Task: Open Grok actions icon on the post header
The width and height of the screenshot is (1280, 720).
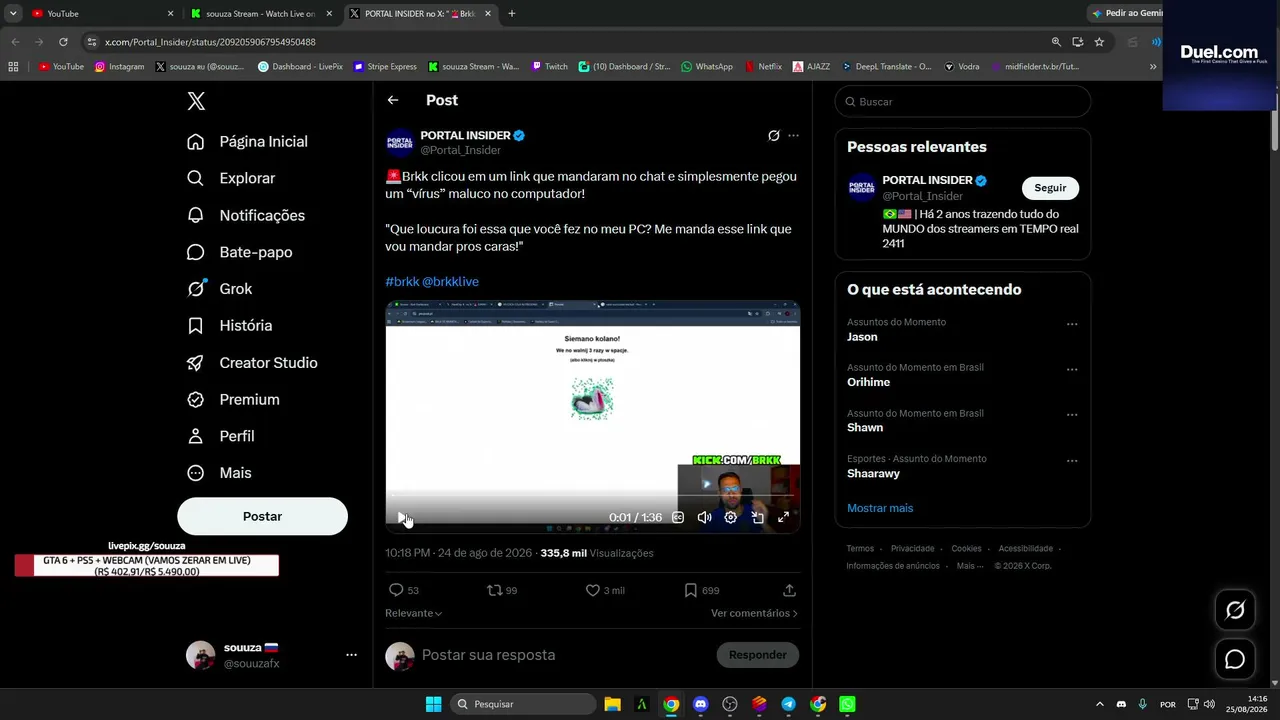Action: 773,136
